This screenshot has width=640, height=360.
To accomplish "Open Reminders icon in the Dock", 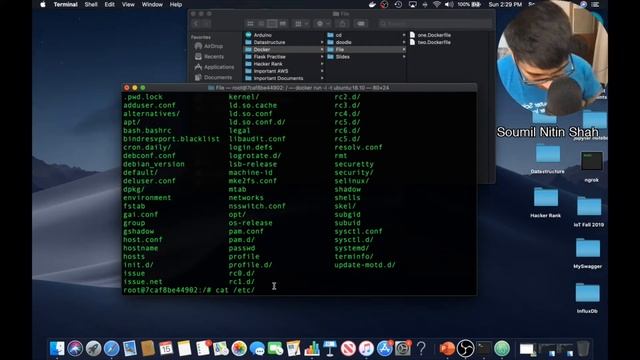I will click(203, 349).
